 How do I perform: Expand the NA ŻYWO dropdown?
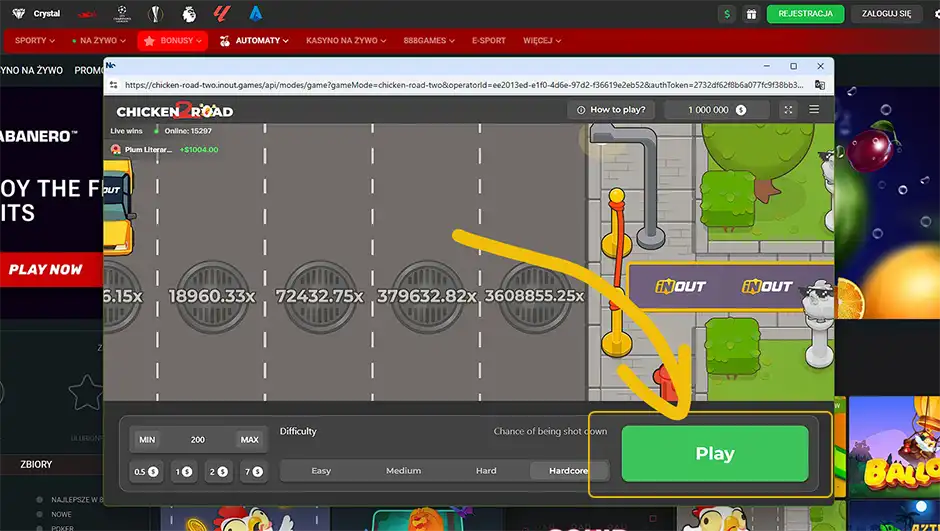99,41
